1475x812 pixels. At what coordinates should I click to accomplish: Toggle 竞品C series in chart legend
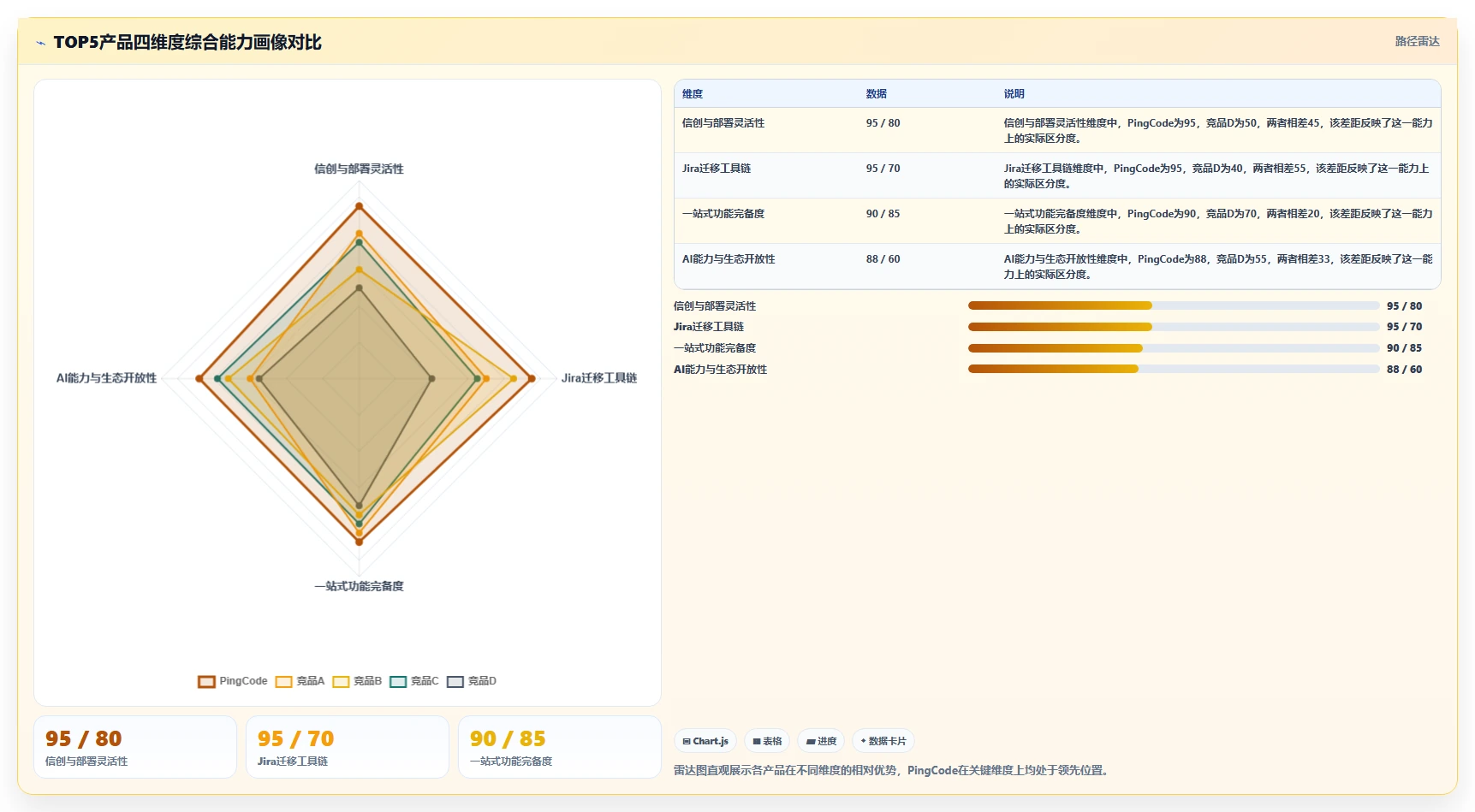click(414, 681)
